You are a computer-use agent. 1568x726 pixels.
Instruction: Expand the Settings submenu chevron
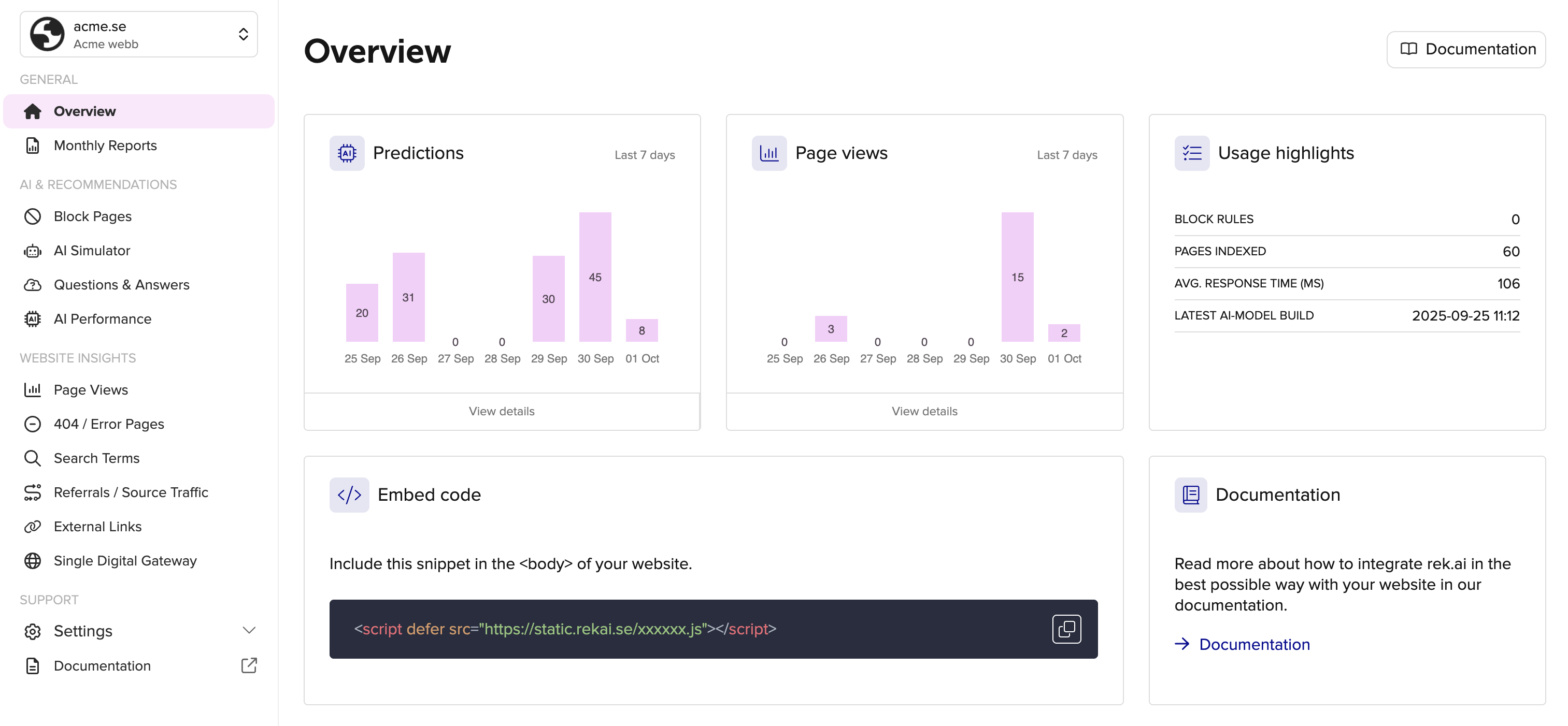pos(249,630)
